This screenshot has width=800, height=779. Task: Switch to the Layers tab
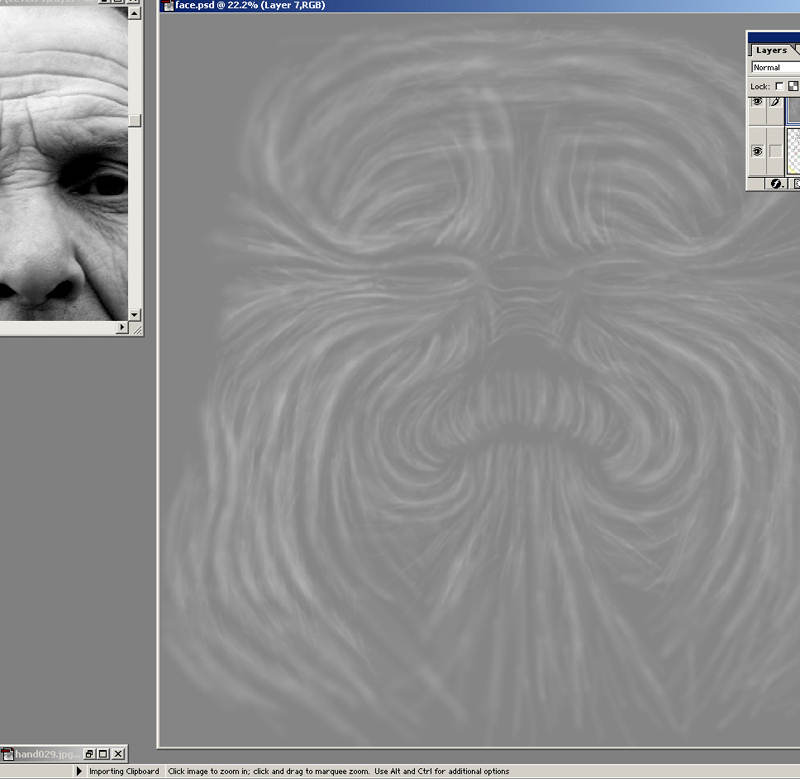coord(771,50)
